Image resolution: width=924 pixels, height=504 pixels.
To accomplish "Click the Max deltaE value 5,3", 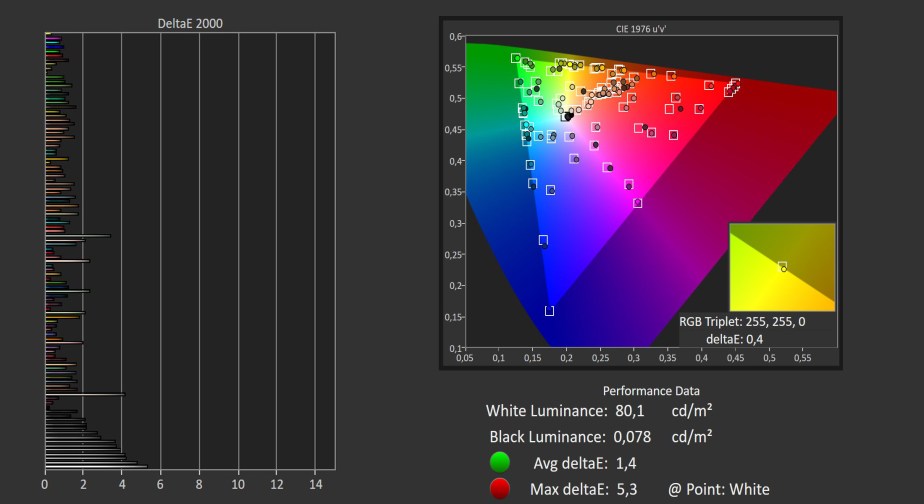I will tap(626, 489).
